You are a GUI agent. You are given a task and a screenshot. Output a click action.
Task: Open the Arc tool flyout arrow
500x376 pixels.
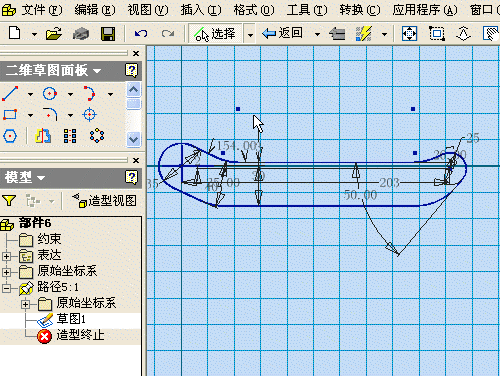[110, 94]
